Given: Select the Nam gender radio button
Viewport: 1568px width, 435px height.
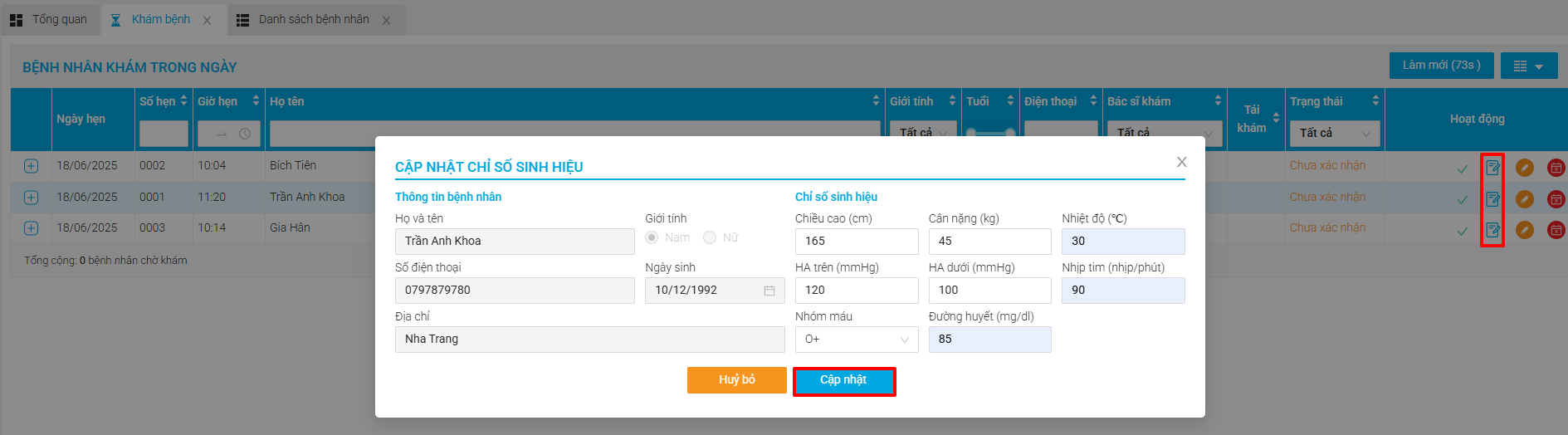Looking at the screenshot, I should [652, 237].
